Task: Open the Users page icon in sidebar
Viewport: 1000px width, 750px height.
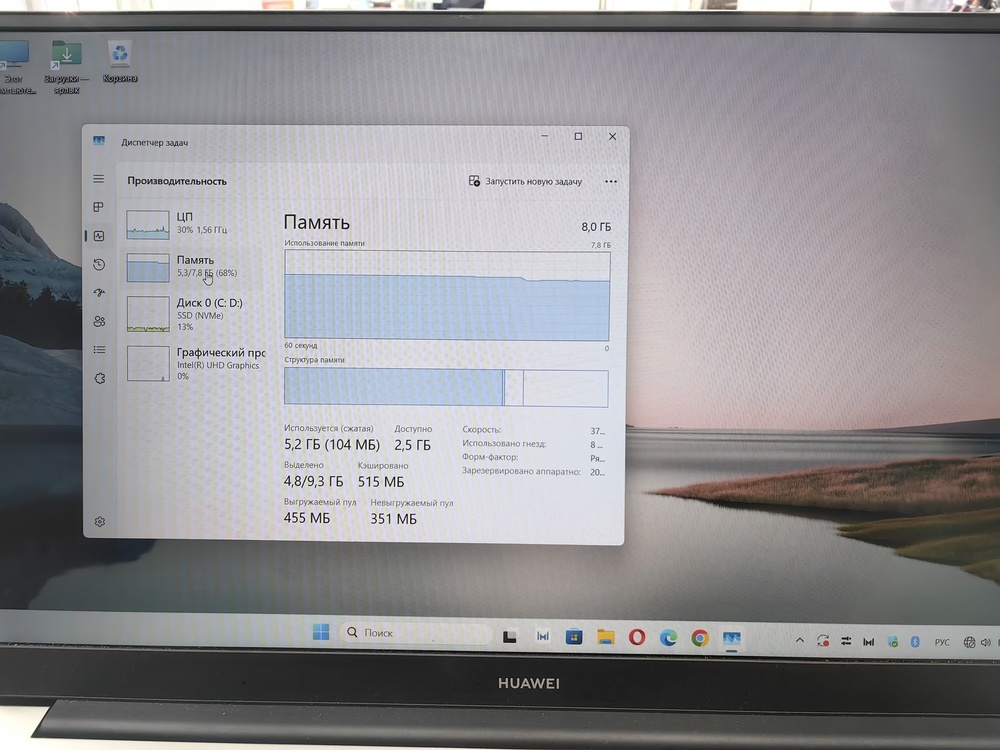Action: coord(99,321)
